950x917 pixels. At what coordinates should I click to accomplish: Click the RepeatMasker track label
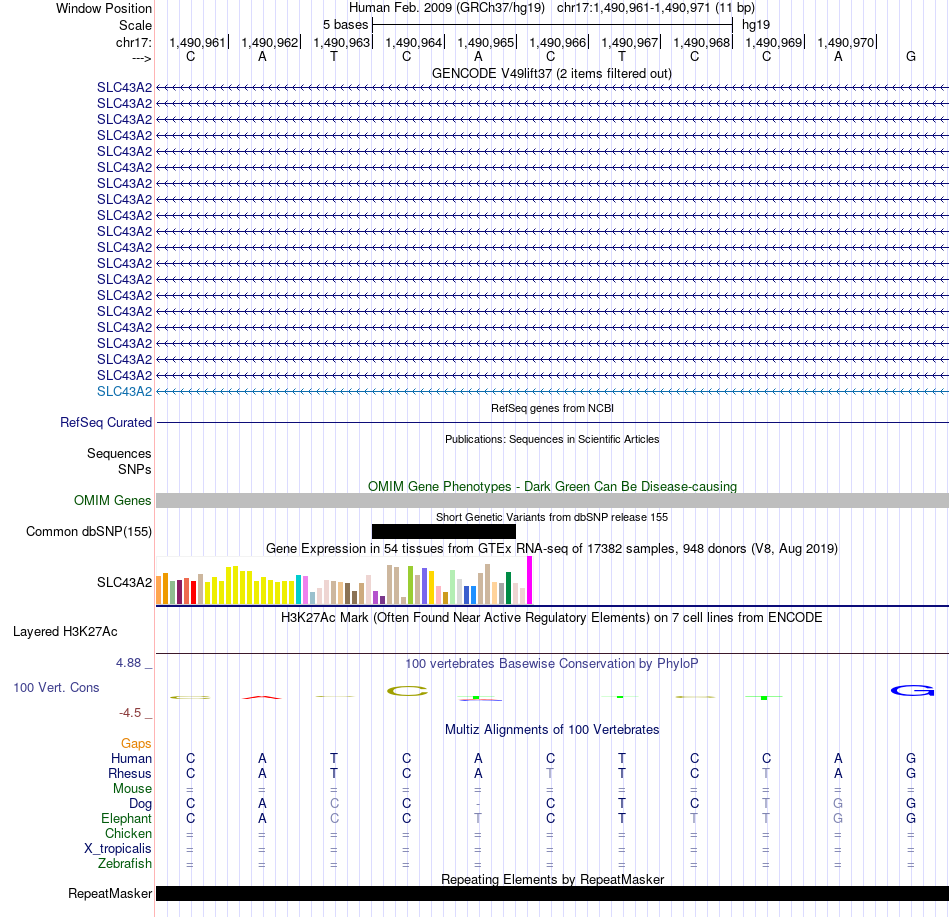(x=110, y=893)
